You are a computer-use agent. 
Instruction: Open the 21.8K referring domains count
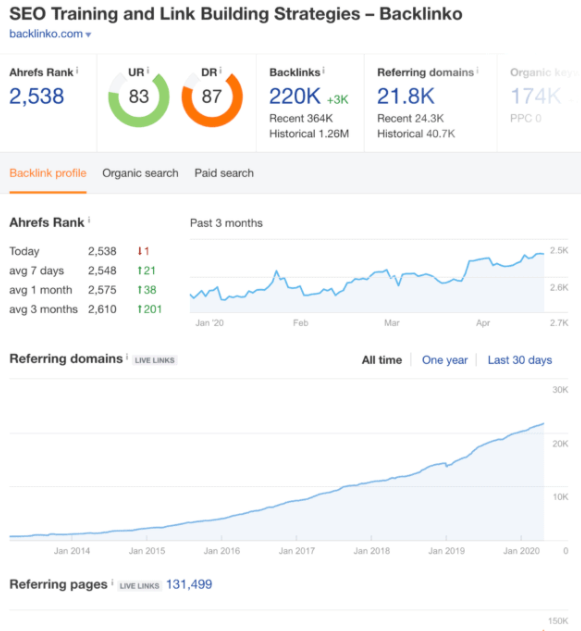click(406, 97)
